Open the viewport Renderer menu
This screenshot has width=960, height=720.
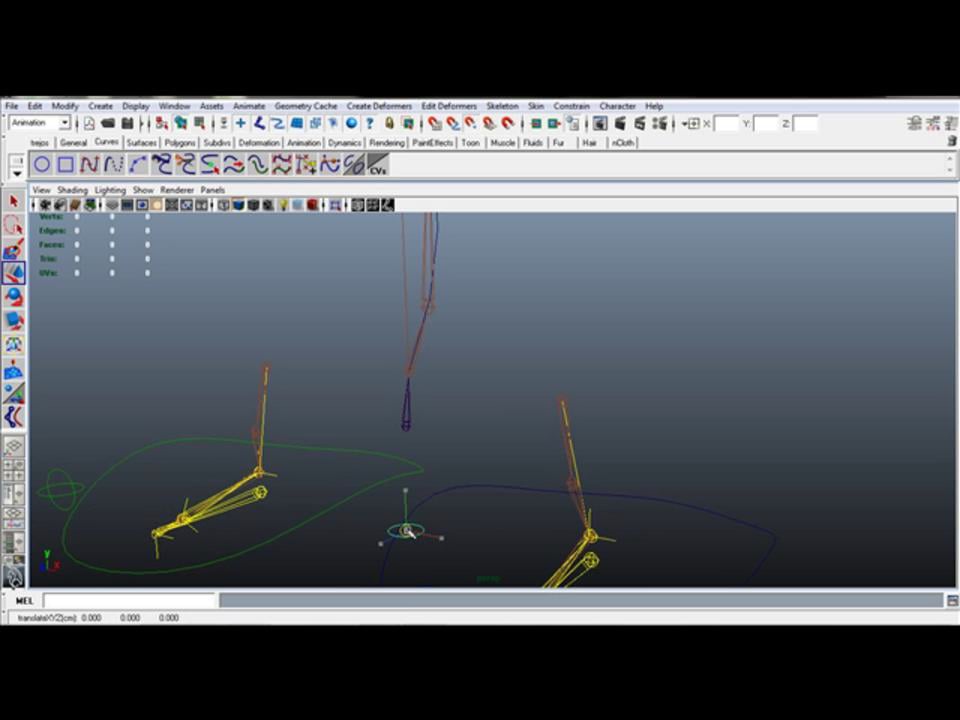[x=177, y=190]
